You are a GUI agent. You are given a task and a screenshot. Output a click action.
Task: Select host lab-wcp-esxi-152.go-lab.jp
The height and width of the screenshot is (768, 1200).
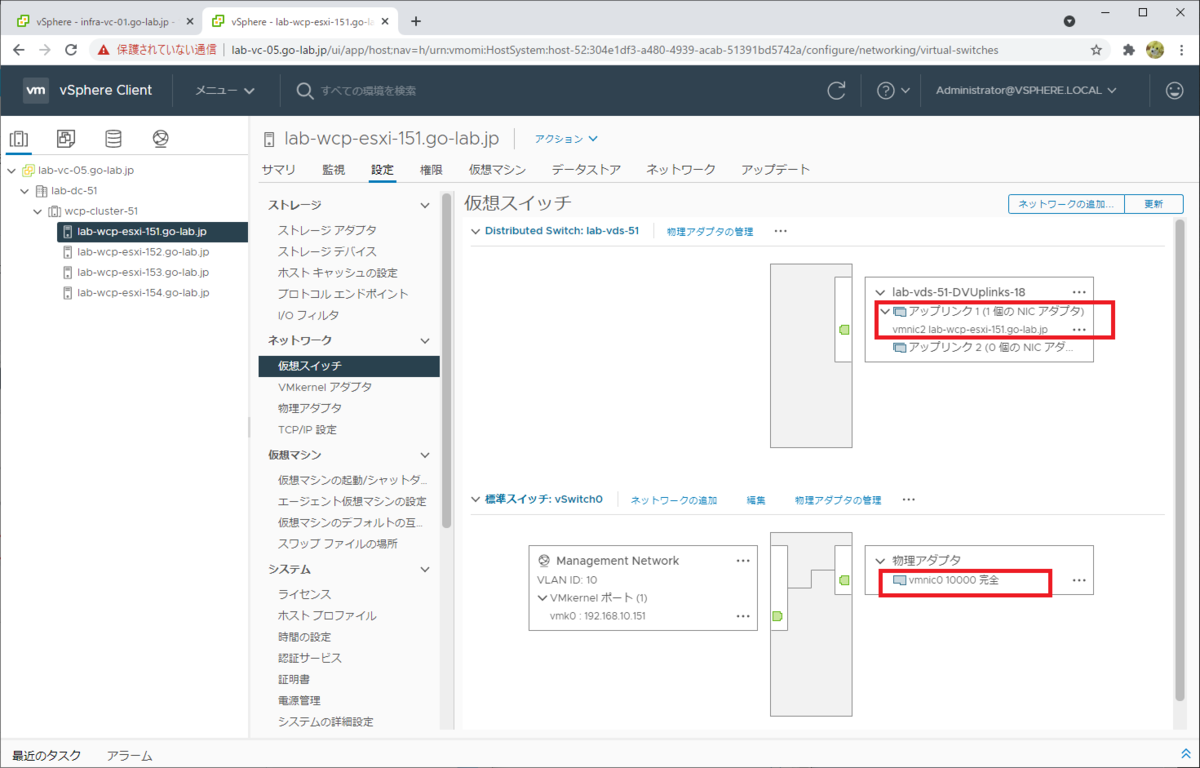[143, 252]
